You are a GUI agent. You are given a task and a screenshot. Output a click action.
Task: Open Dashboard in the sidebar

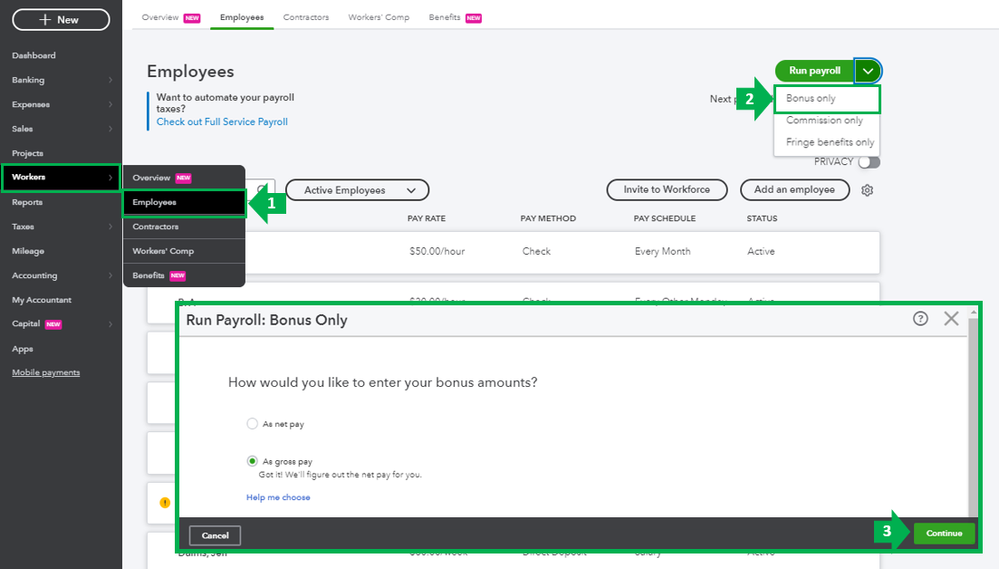coord(34,55)
